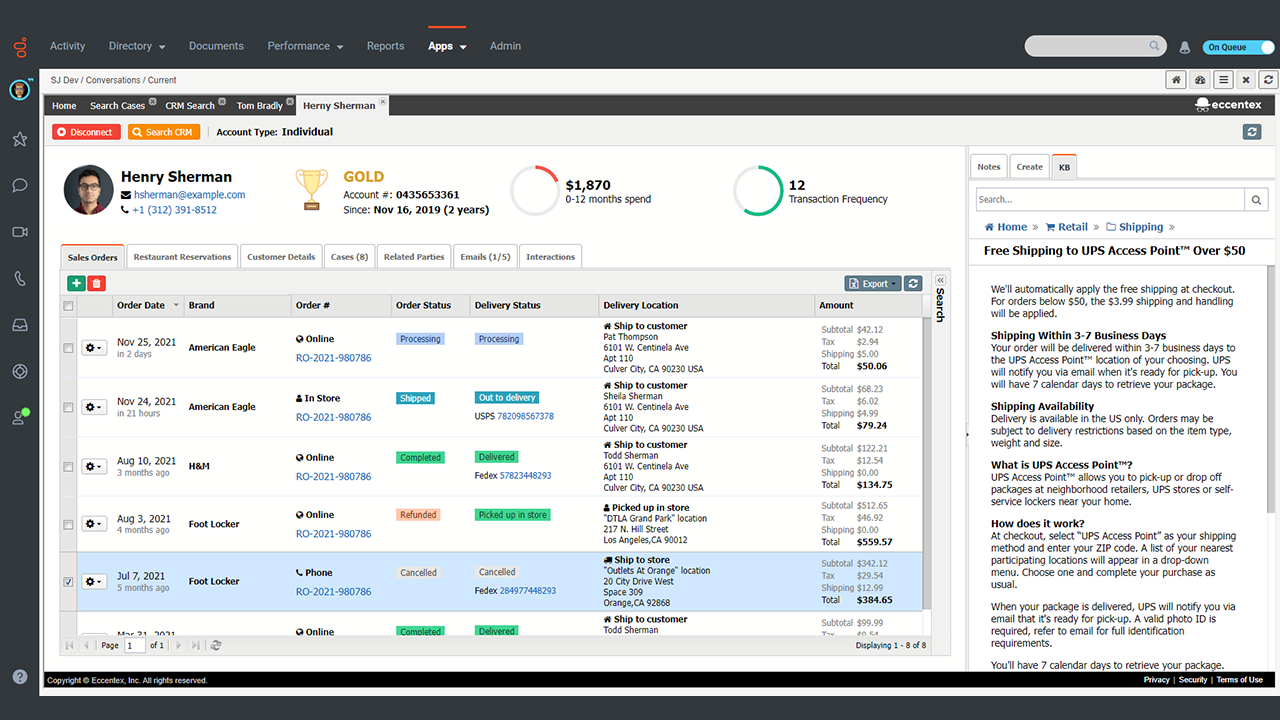
Task: Open the Performance dropdown menu
Action: click(x=305, y=46)
